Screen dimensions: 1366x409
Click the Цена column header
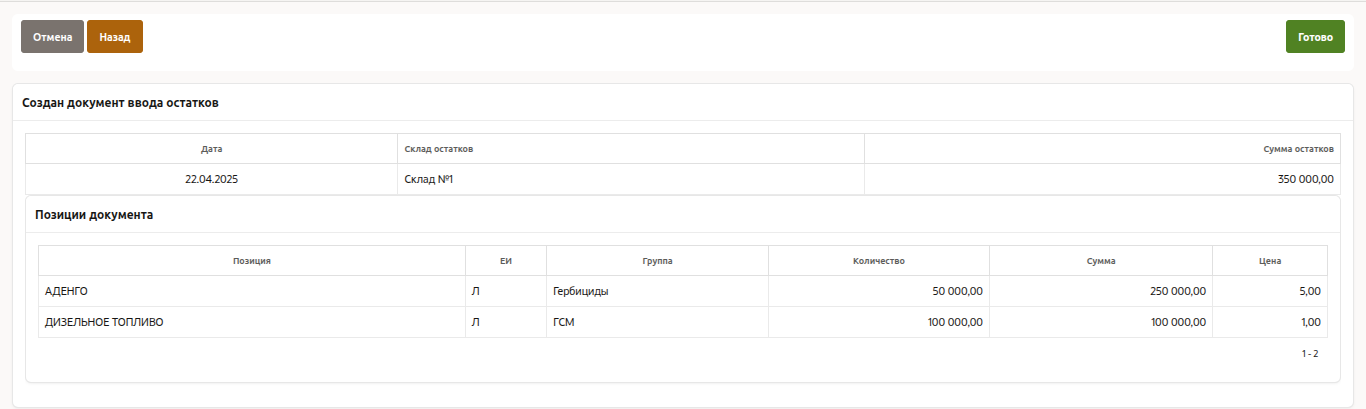coord(1270,261)
